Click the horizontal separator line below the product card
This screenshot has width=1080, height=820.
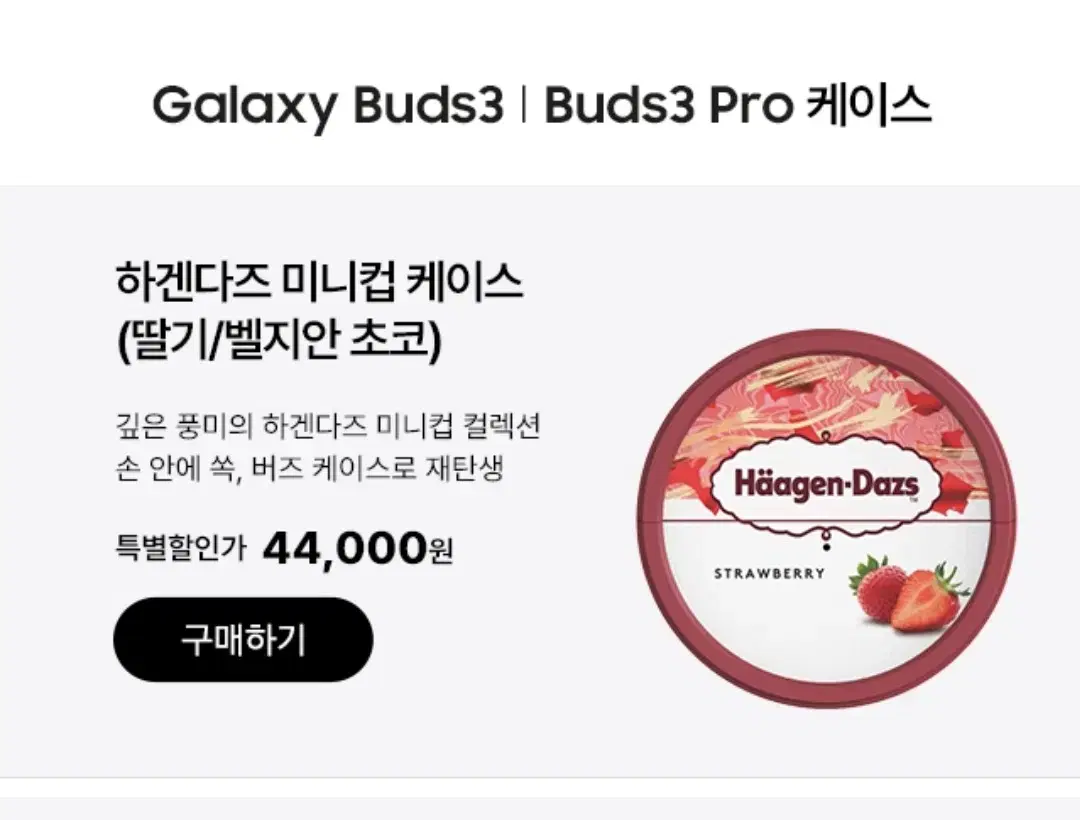click(x=540, y=778)
